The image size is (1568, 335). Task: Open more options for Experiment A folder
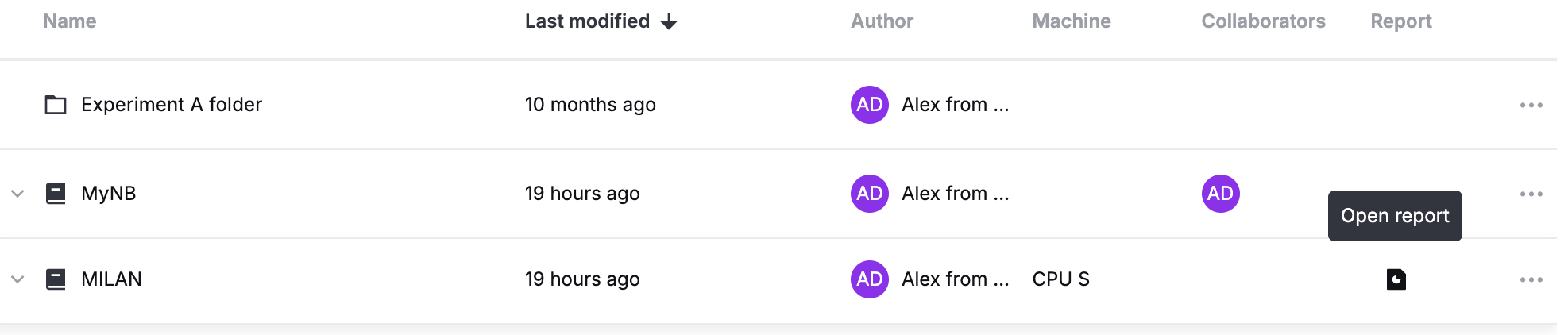1531,105
